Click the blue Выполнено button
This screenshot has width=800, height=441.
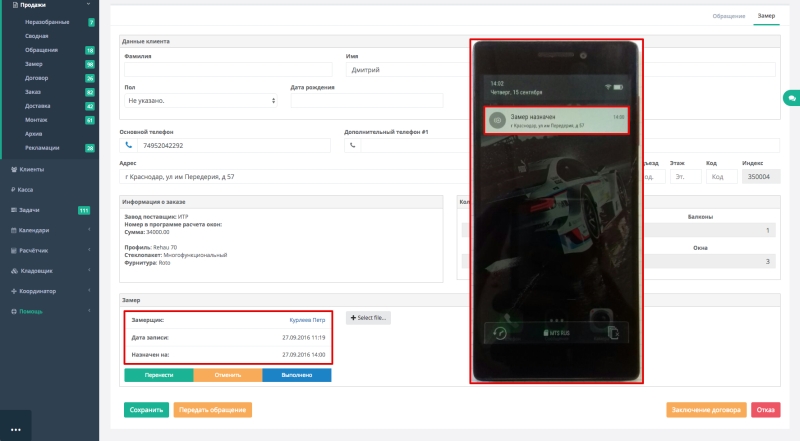[296, 375]
